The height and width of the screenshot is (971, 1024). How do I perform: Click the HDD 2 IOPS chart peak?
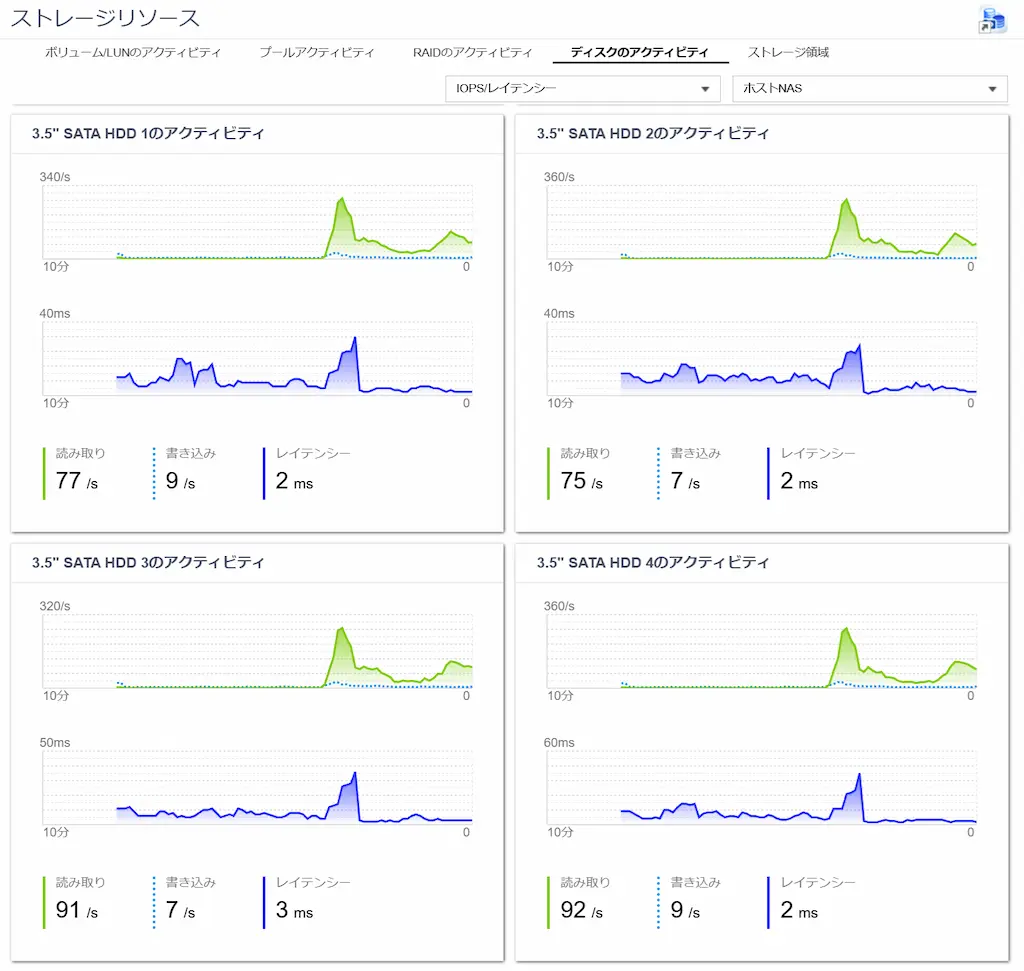click(x=846, y=200)
